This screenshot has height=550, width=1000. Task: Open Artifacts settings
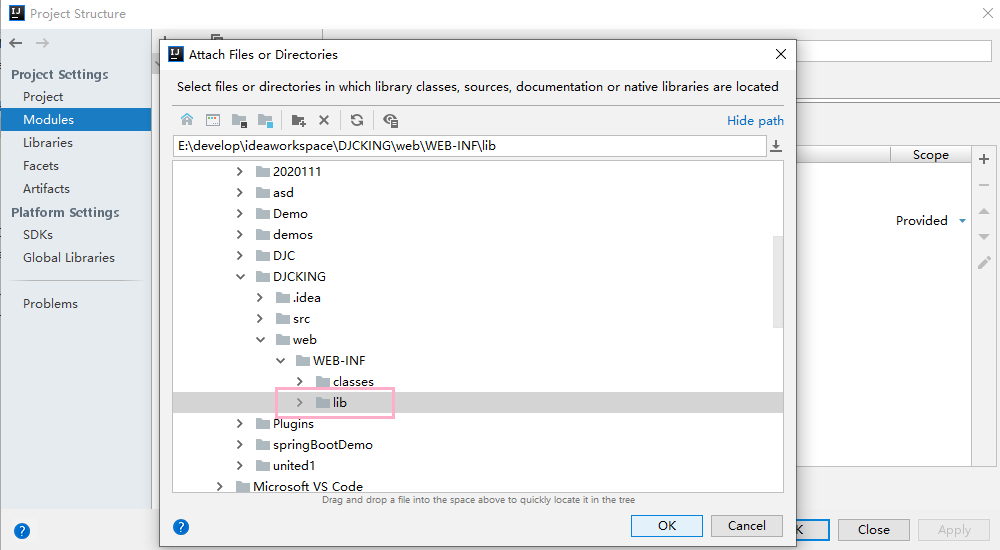click(46, 188)
